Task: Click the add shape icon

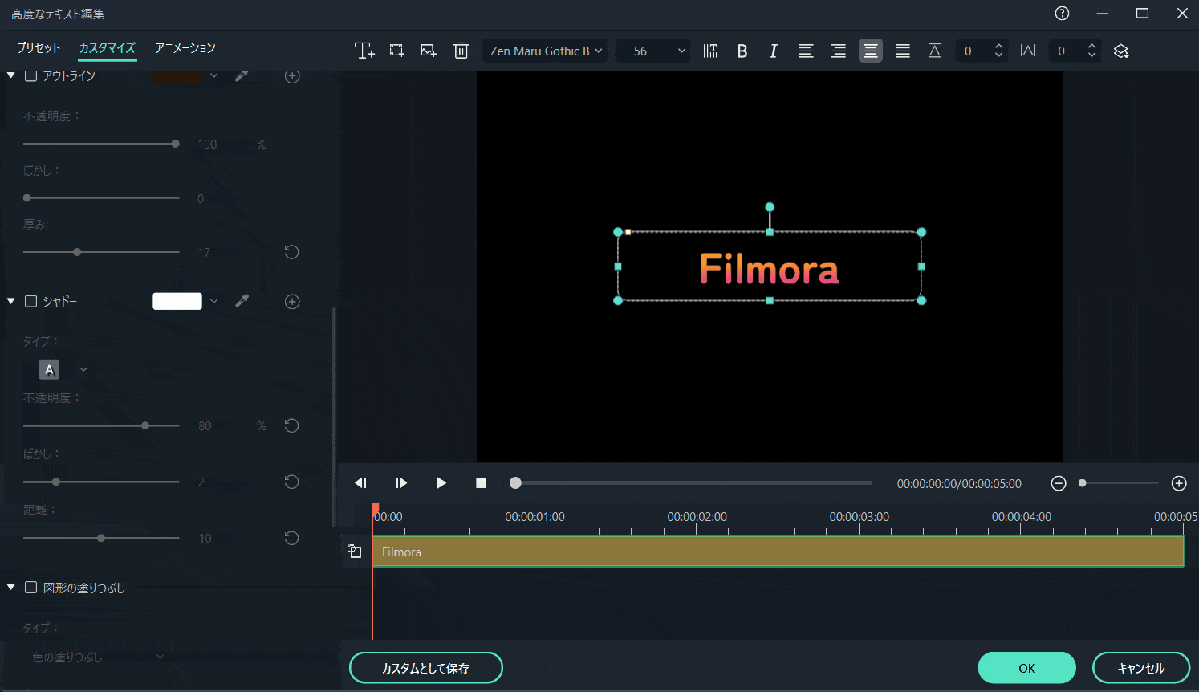Action: 397,51
